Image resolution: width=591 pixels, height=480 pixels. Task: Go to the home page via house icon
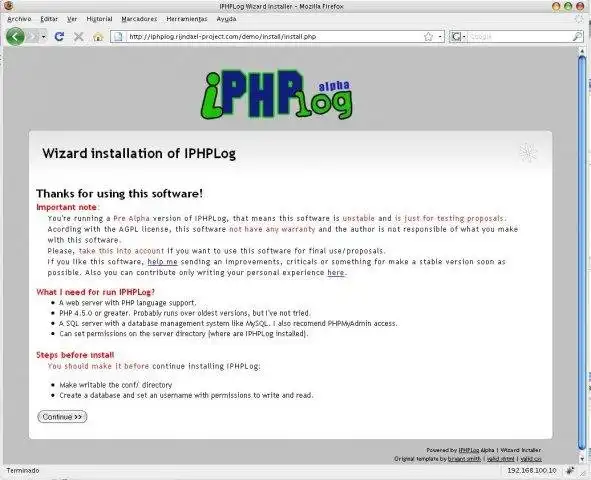pos(98,37)
